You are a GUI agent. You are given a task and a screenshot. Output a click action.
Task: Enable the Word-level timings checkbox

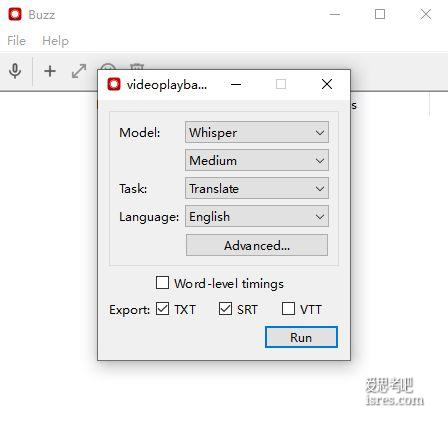tap(162, 283)
